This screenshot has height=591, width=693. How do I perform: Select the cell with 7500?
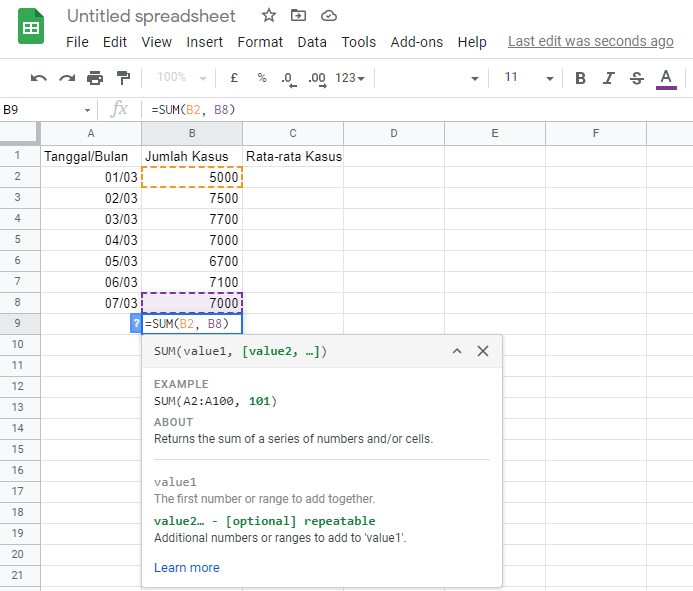pos(192,198)
